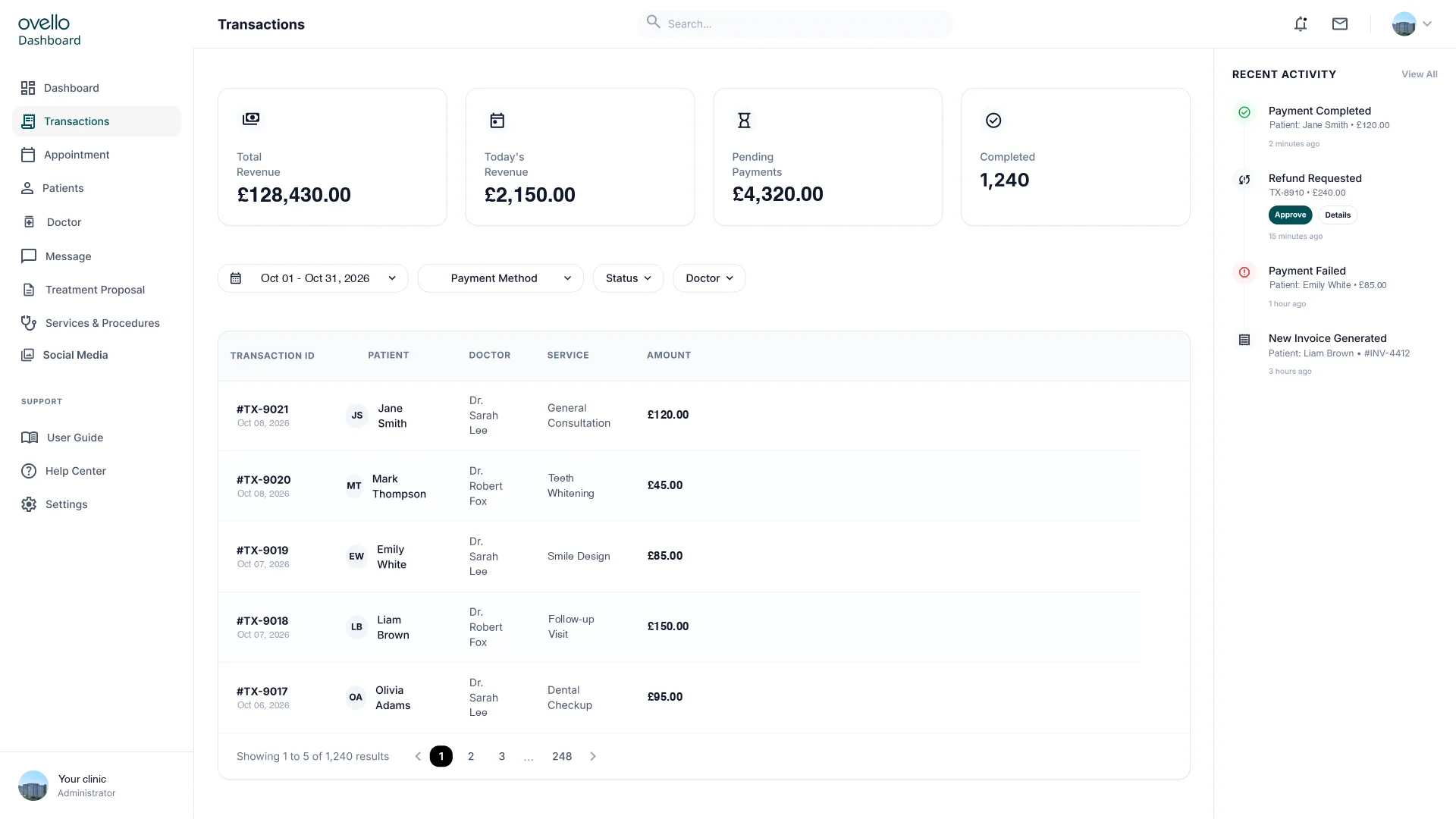Click the Help Center question mark icon

point(29,471)
